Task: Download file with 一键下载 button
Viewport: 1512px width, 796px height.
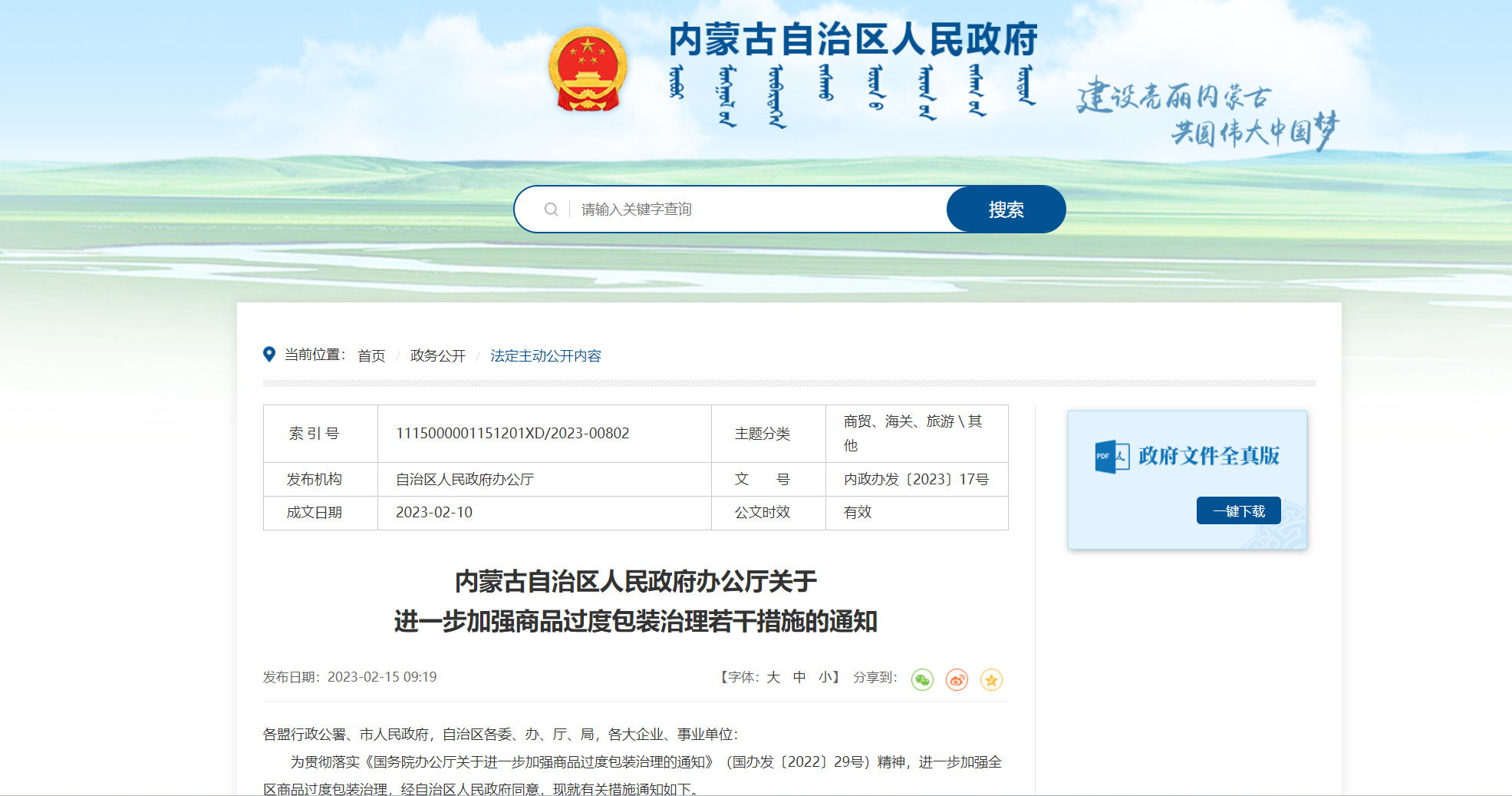Action: pos(1238,511)
